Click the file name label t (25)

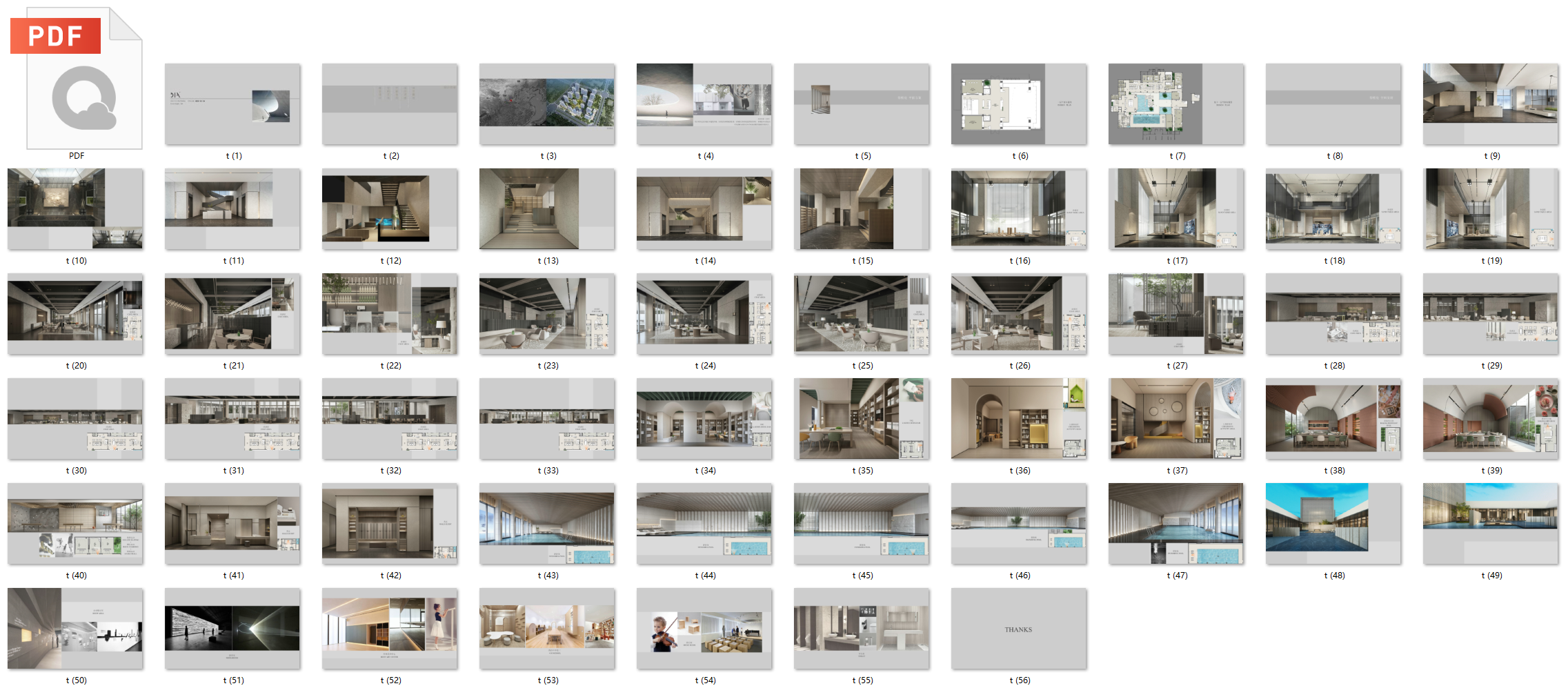pos(862,366)
